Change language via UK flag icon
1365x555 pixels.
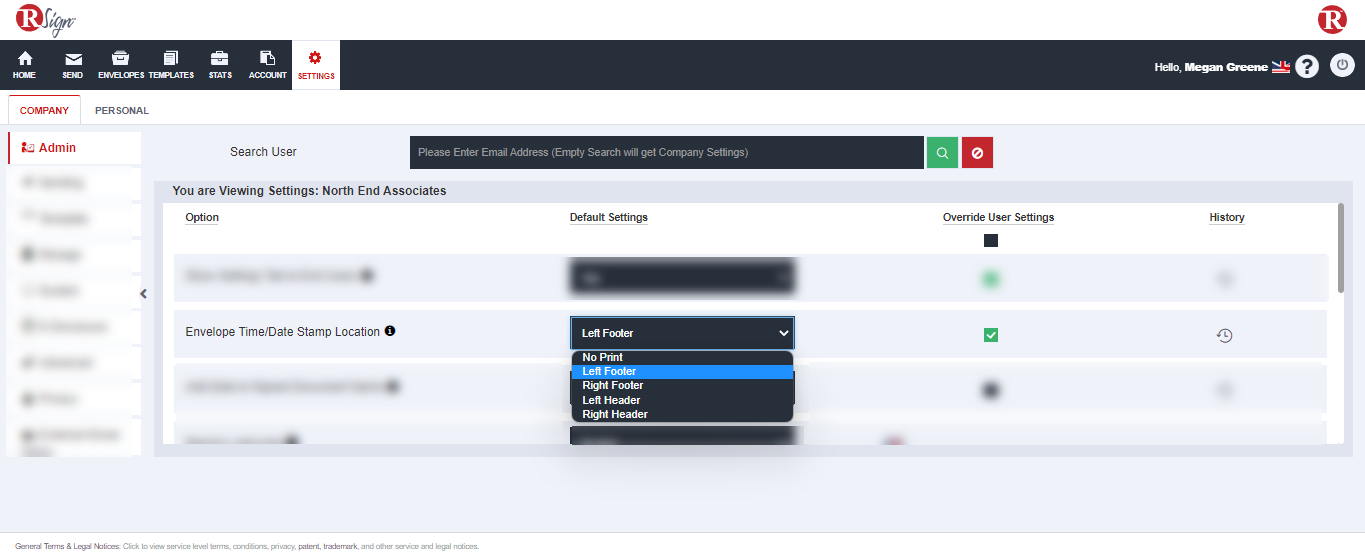[1281, 67]
